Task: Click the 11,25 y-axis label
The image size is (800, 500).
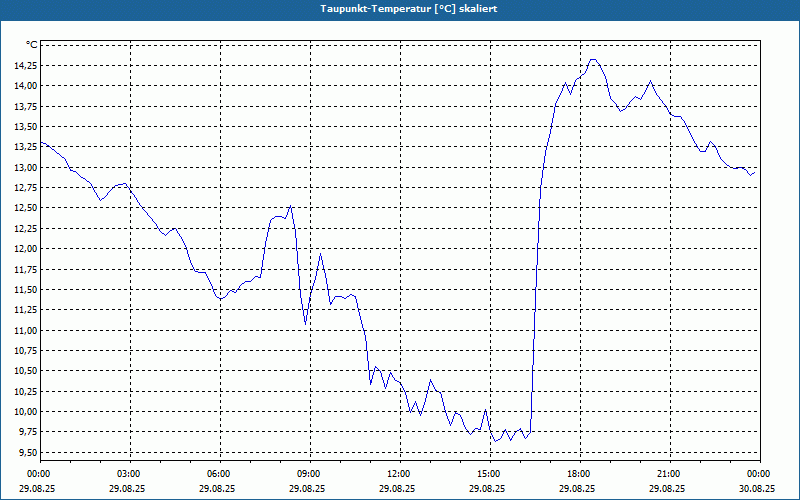Action: pyautogui.click(x=27, y=310)
